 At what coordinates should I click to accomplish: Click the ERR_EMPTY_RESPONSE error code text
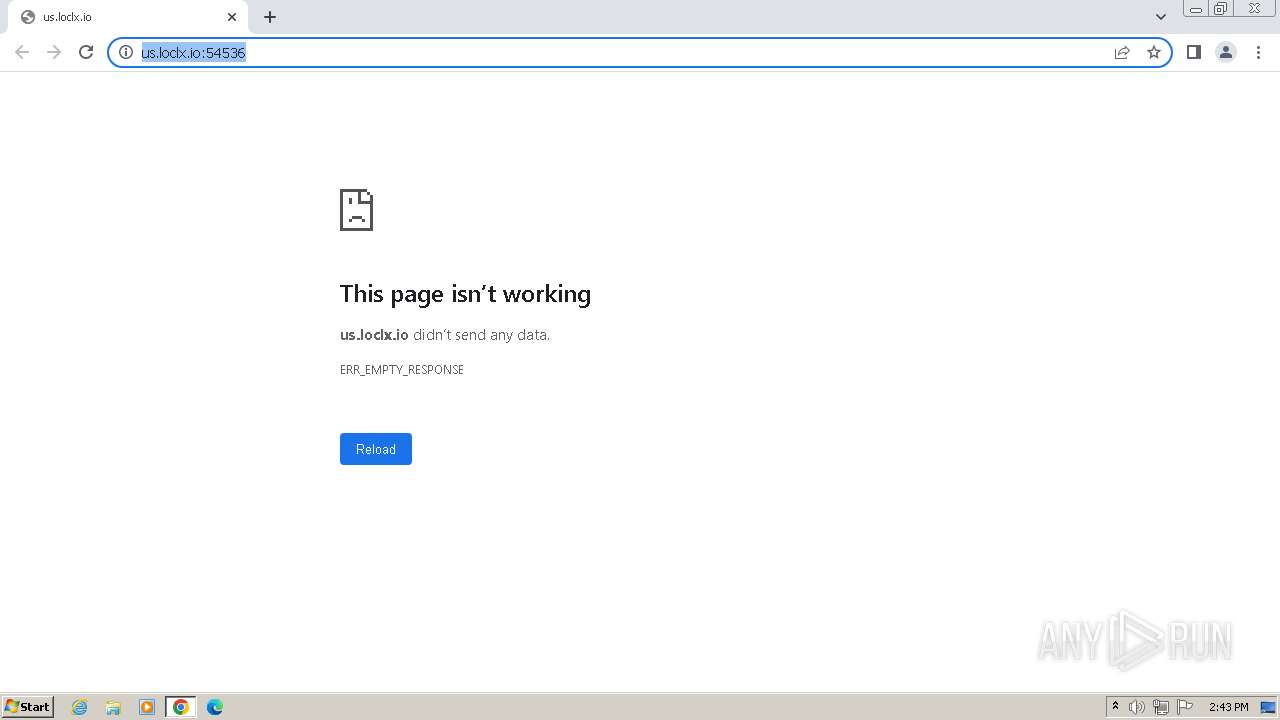click(x=402, y=370)
